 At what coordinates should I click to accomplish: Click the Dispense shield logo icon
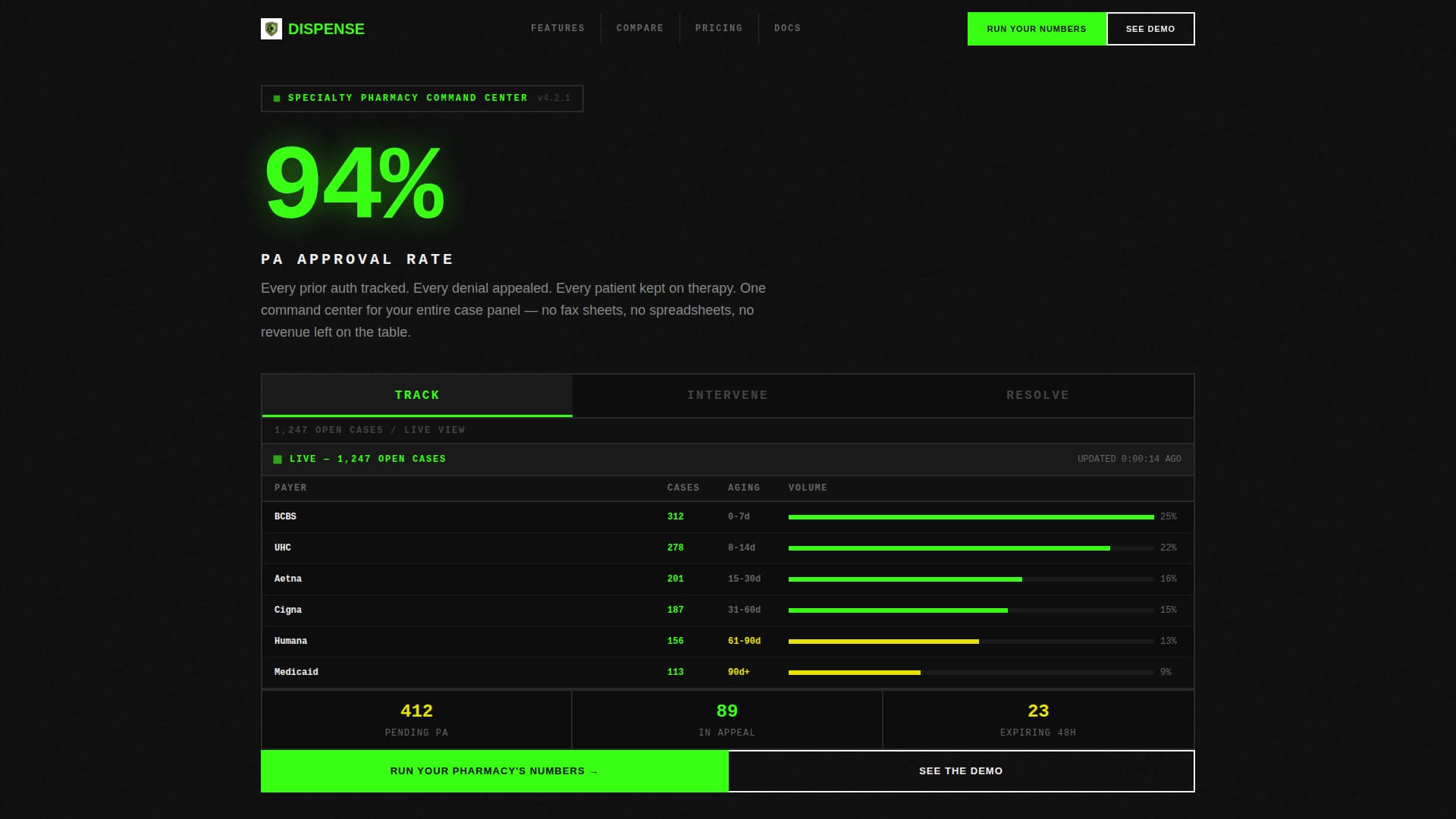(x=271, y=29)
